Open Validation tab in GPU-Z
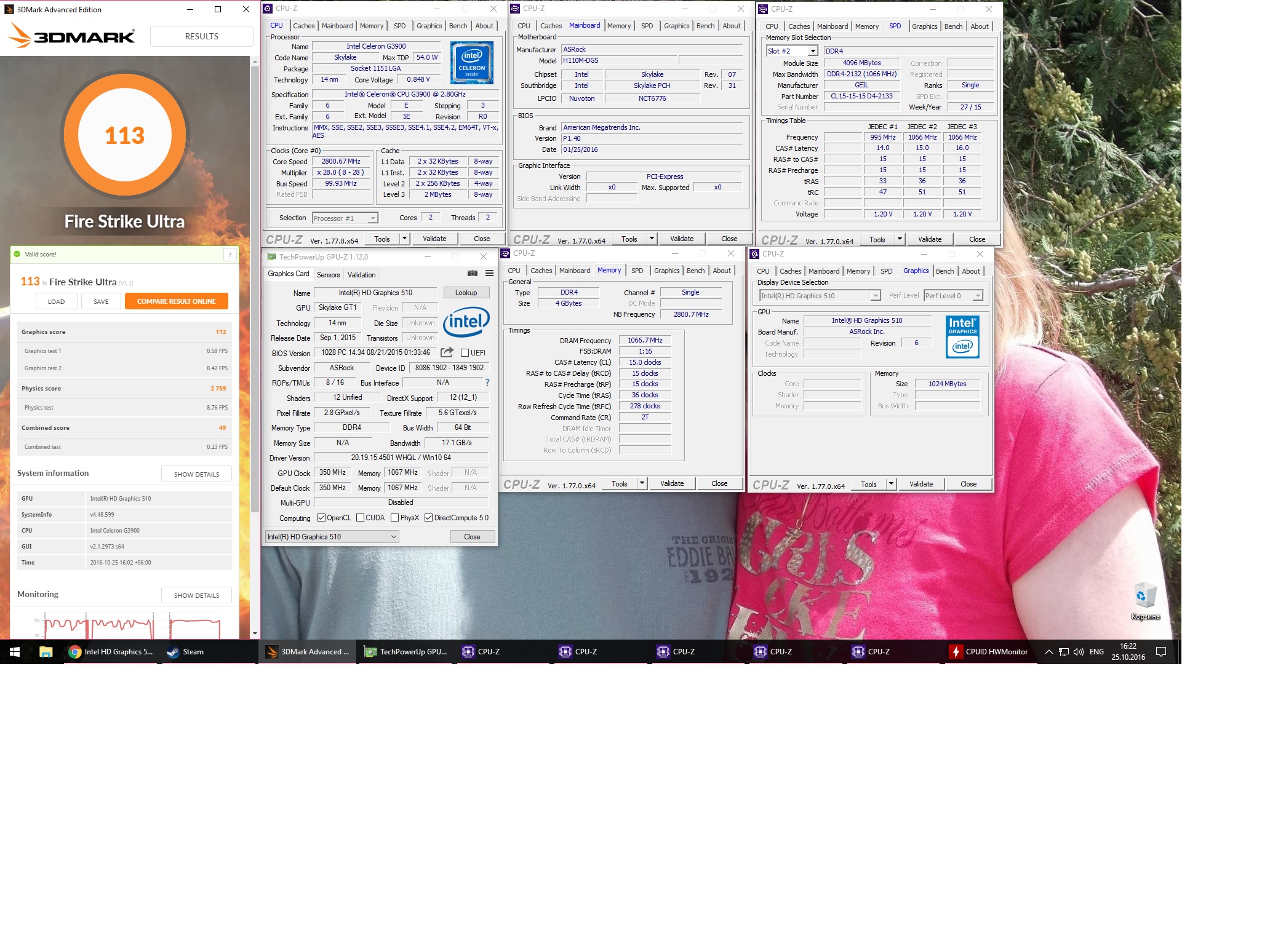This screenshot has width=1270, height=952. click(361, 275)
